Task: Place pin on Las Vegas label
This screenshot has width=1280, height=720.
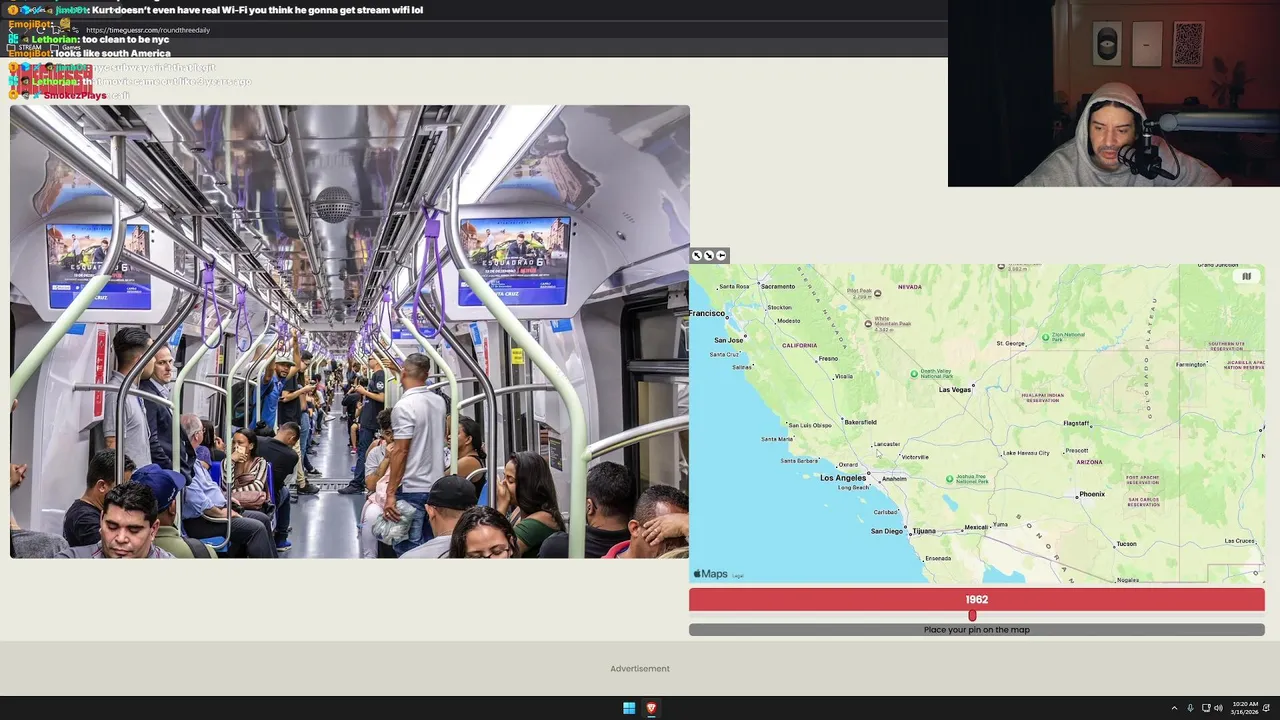Action: [955, 390]
